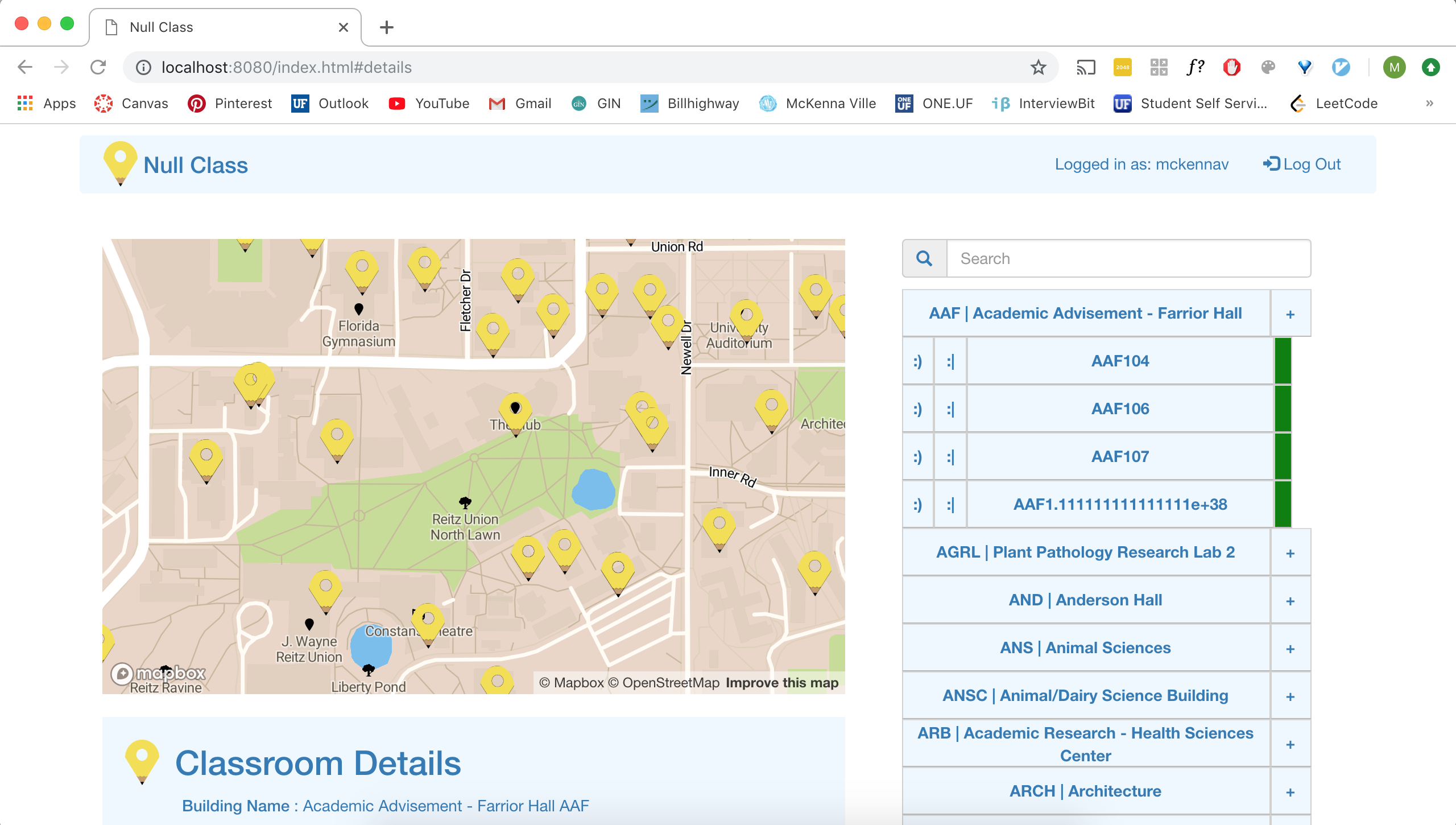Click the search magnifier icon
Screen dimensions: 1456x825
[x=924, y=259]
